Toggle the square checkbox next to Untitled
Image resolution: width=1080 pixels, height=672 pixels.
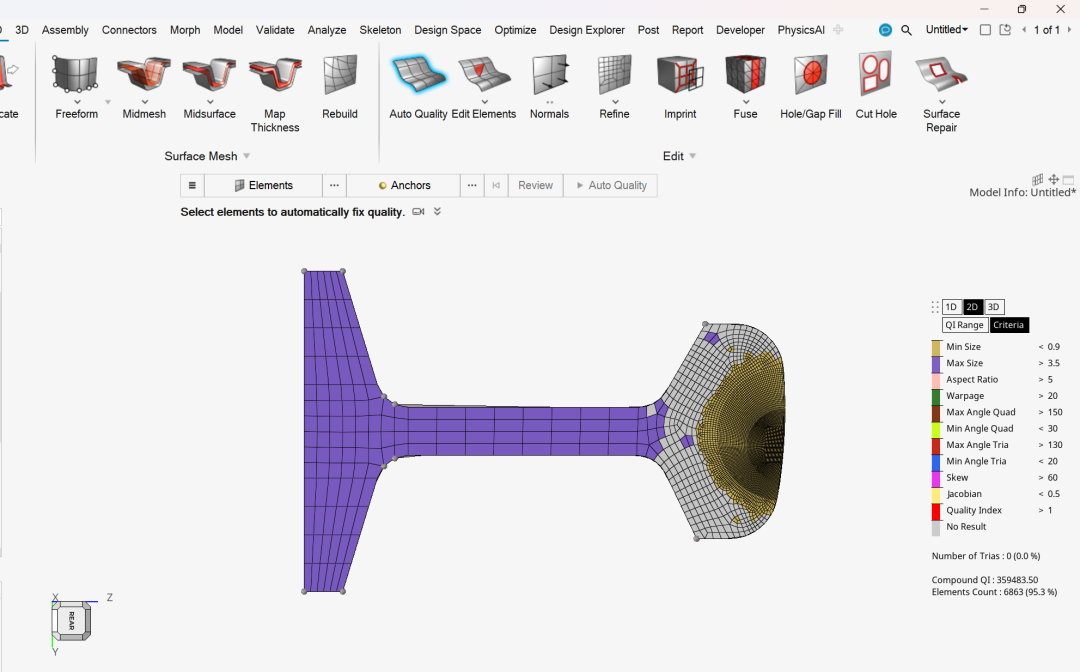click(986, 30)
